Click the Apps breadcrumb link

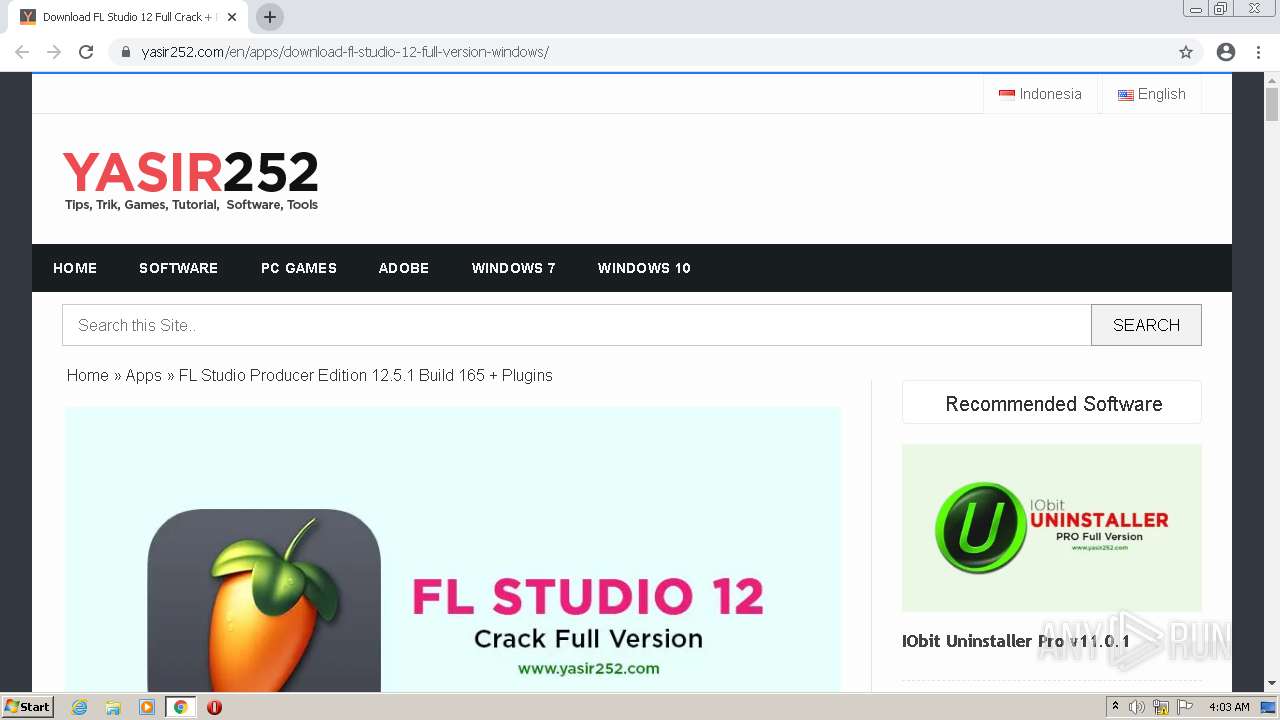[143, 375]
